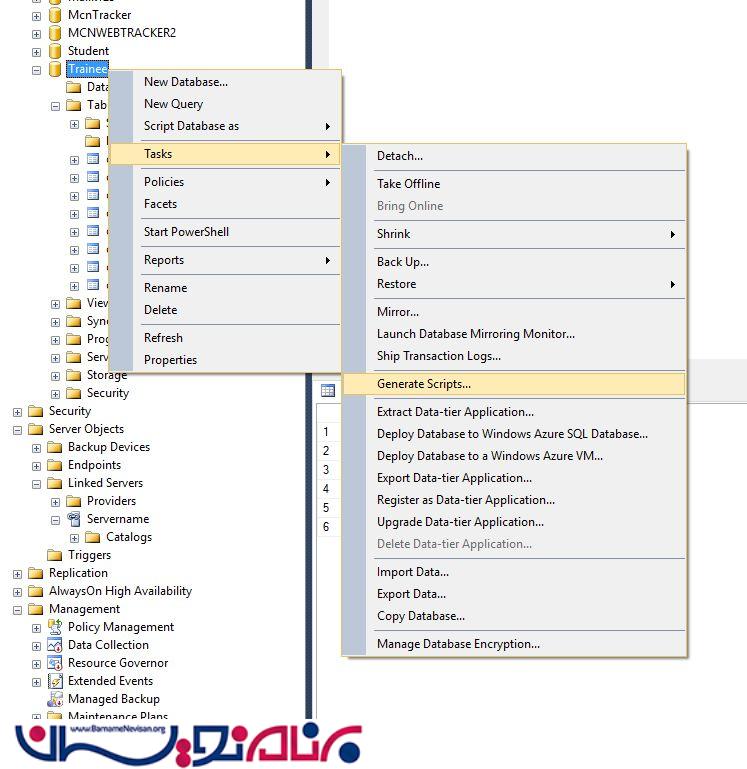Choose Delete from context menu
The height and width of the screenshot is (769, 747).
coord(225,310)
